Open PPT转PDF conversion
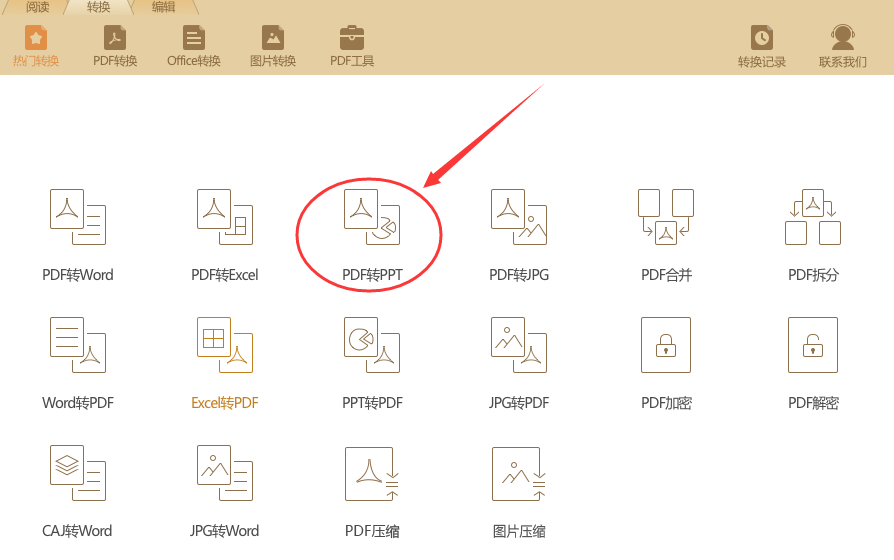Screen dimensions: 894x560 click(372, 363)
